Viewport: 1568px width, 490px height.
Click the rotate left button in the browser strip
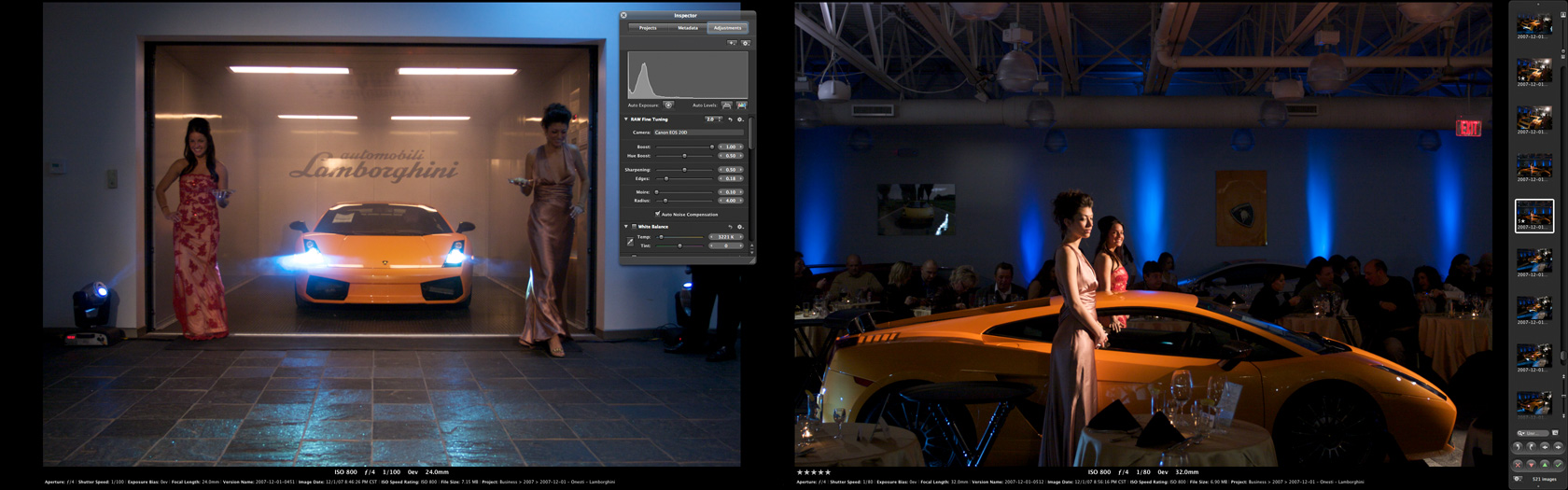tap(1518, 447)
